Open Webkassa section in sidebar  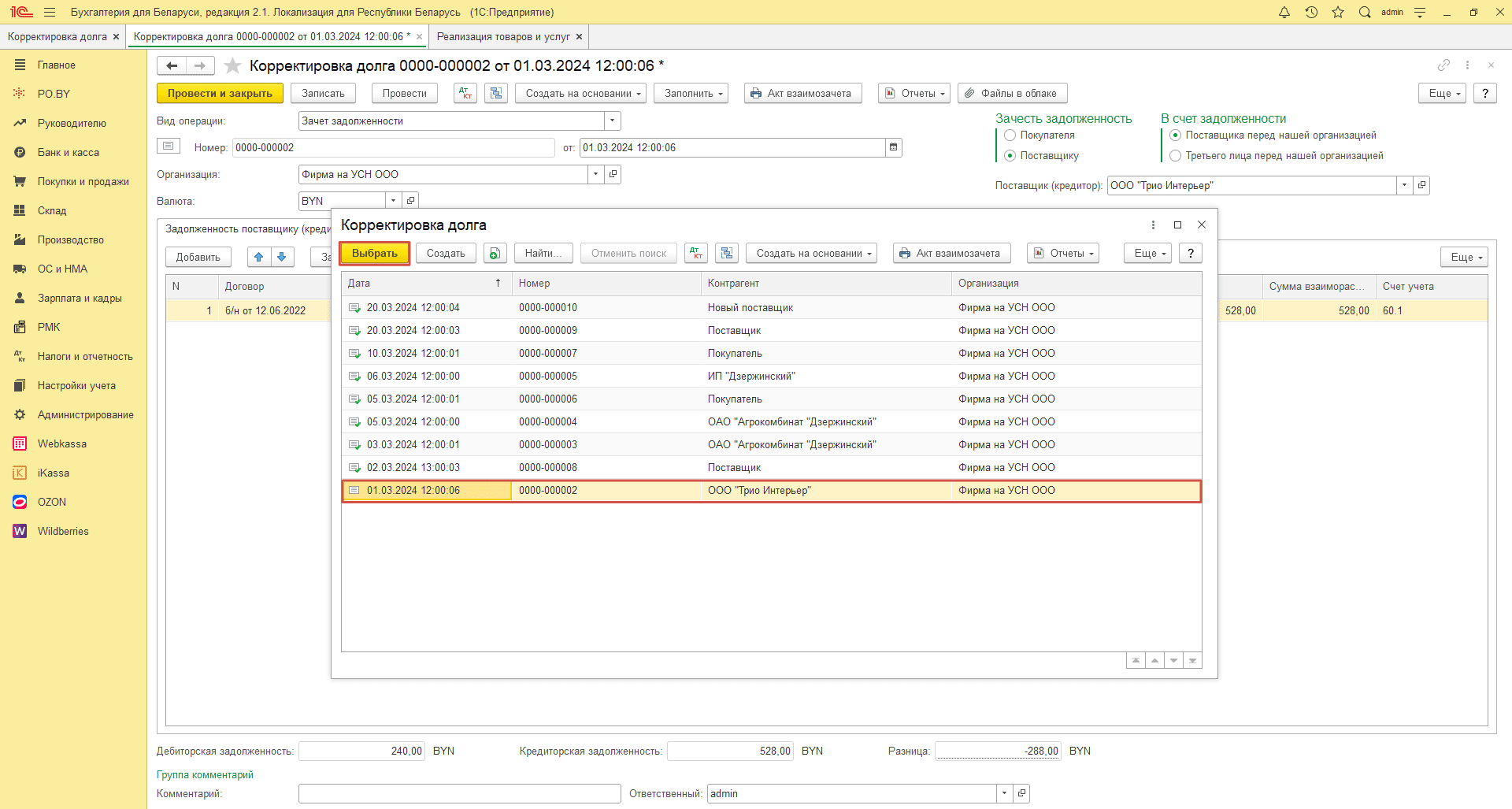coord(62,444)
